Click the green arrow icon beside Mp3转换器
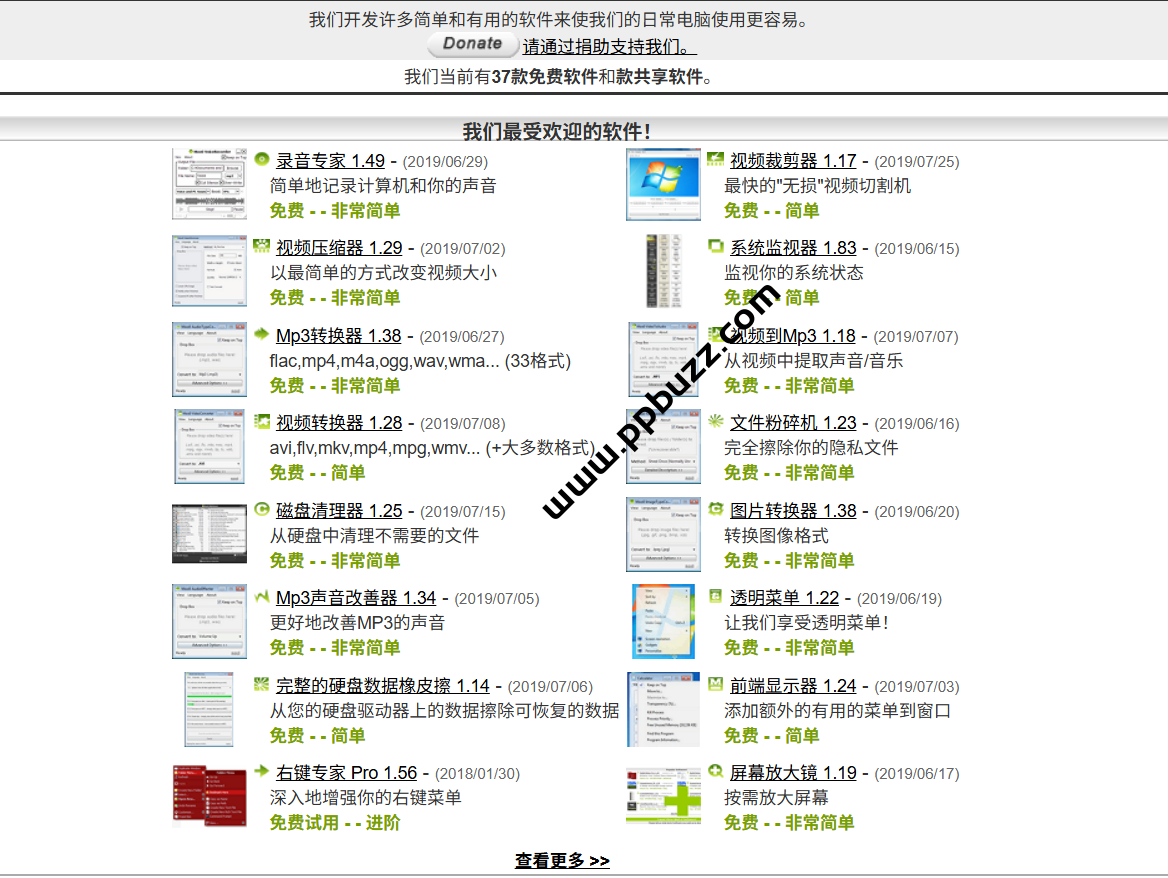Image resolution: width=1168 pixels, height=878 pixels. [262, 335]
